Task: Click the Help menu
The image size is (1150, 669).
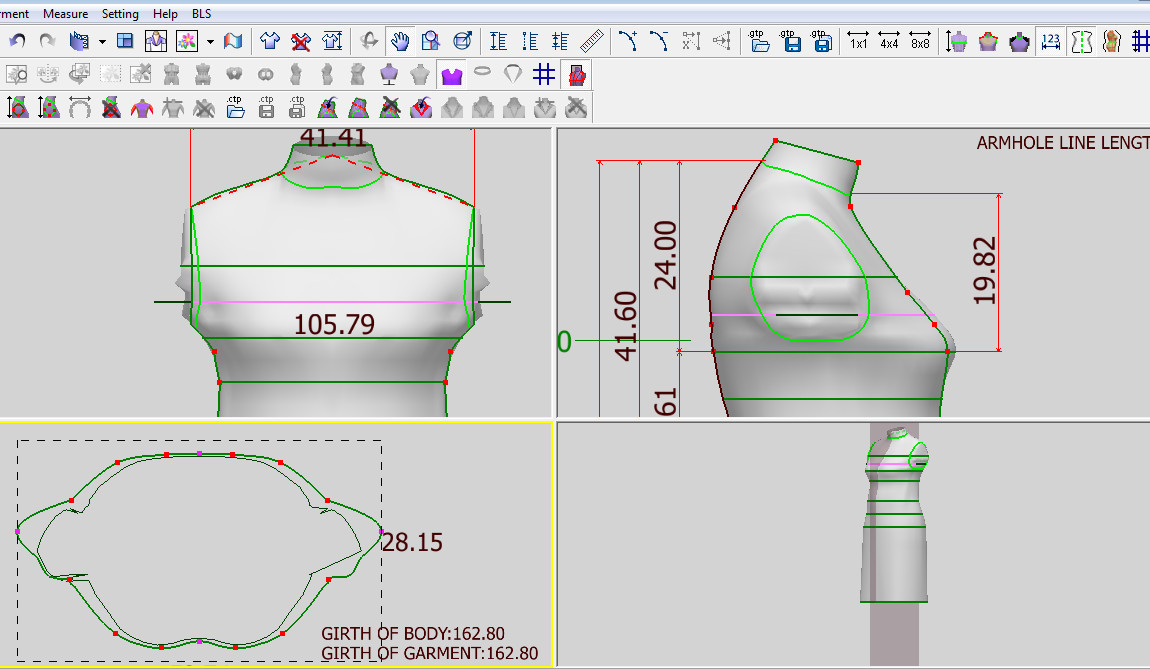Action: click(x=166, y=14)
